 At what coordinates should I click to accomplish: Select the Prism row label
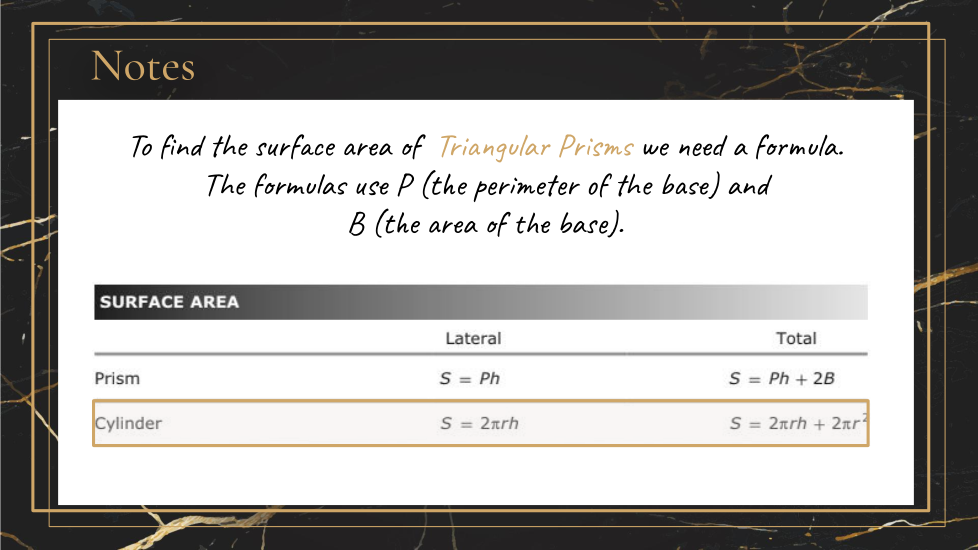117,379
